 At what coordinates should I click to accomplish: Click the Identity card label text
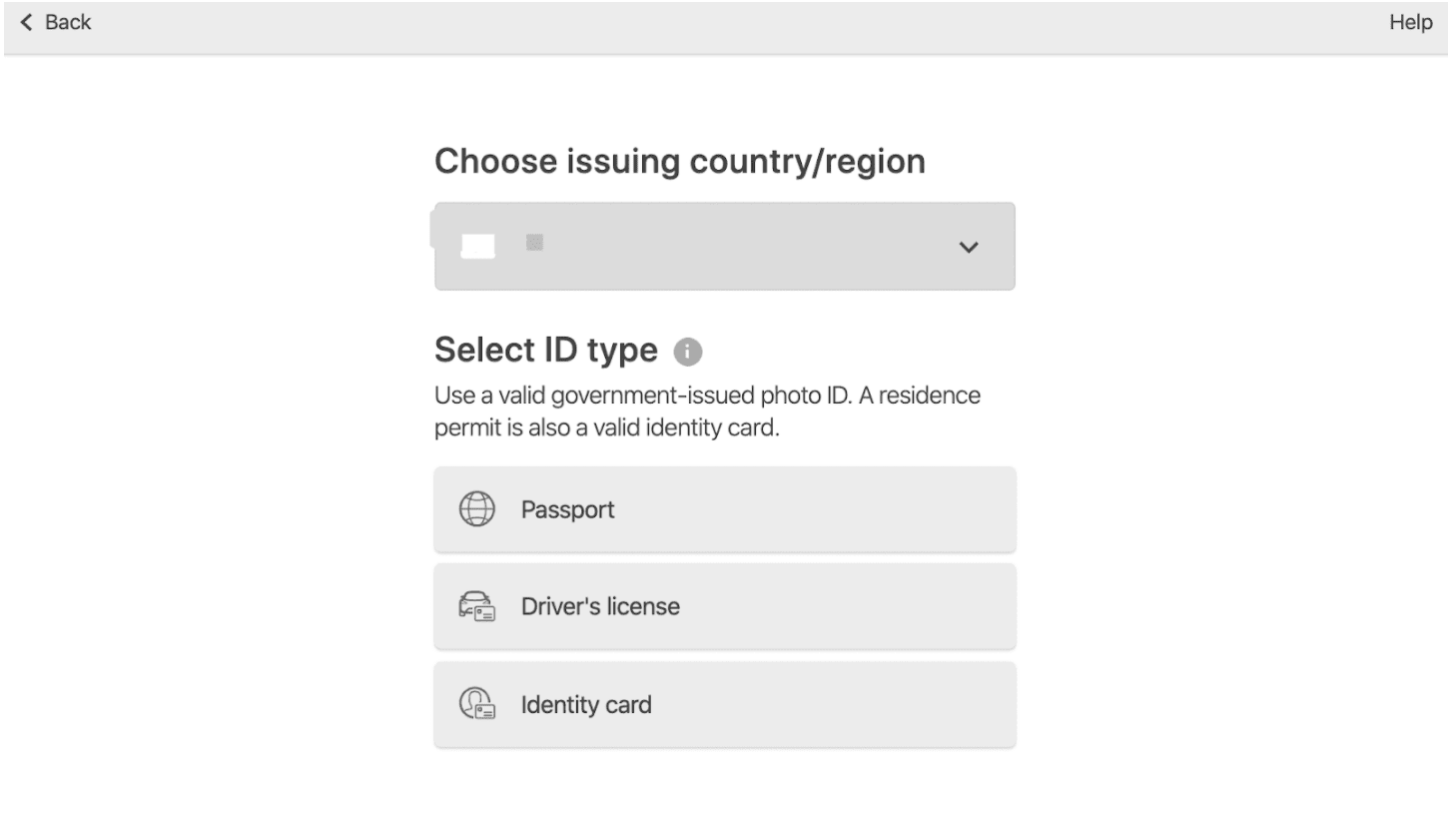point(586,704)
